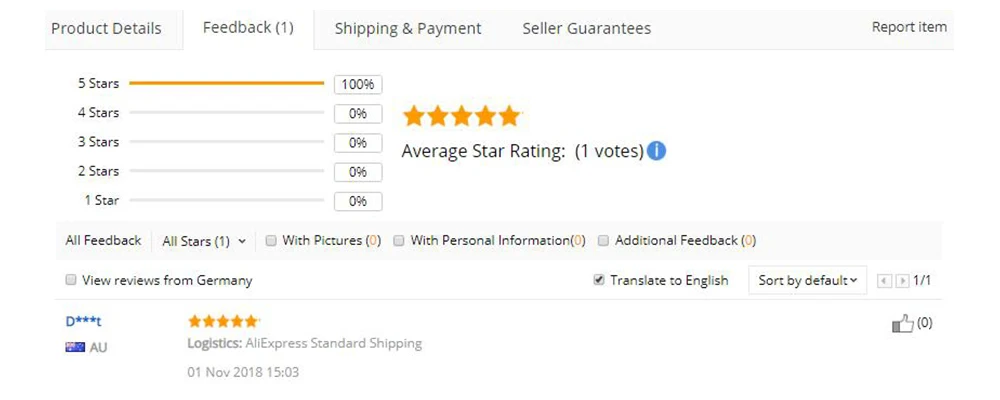Screen dimensions: 1000x400
Task: Click the large five-star average rating
Action: click(462, 116)
